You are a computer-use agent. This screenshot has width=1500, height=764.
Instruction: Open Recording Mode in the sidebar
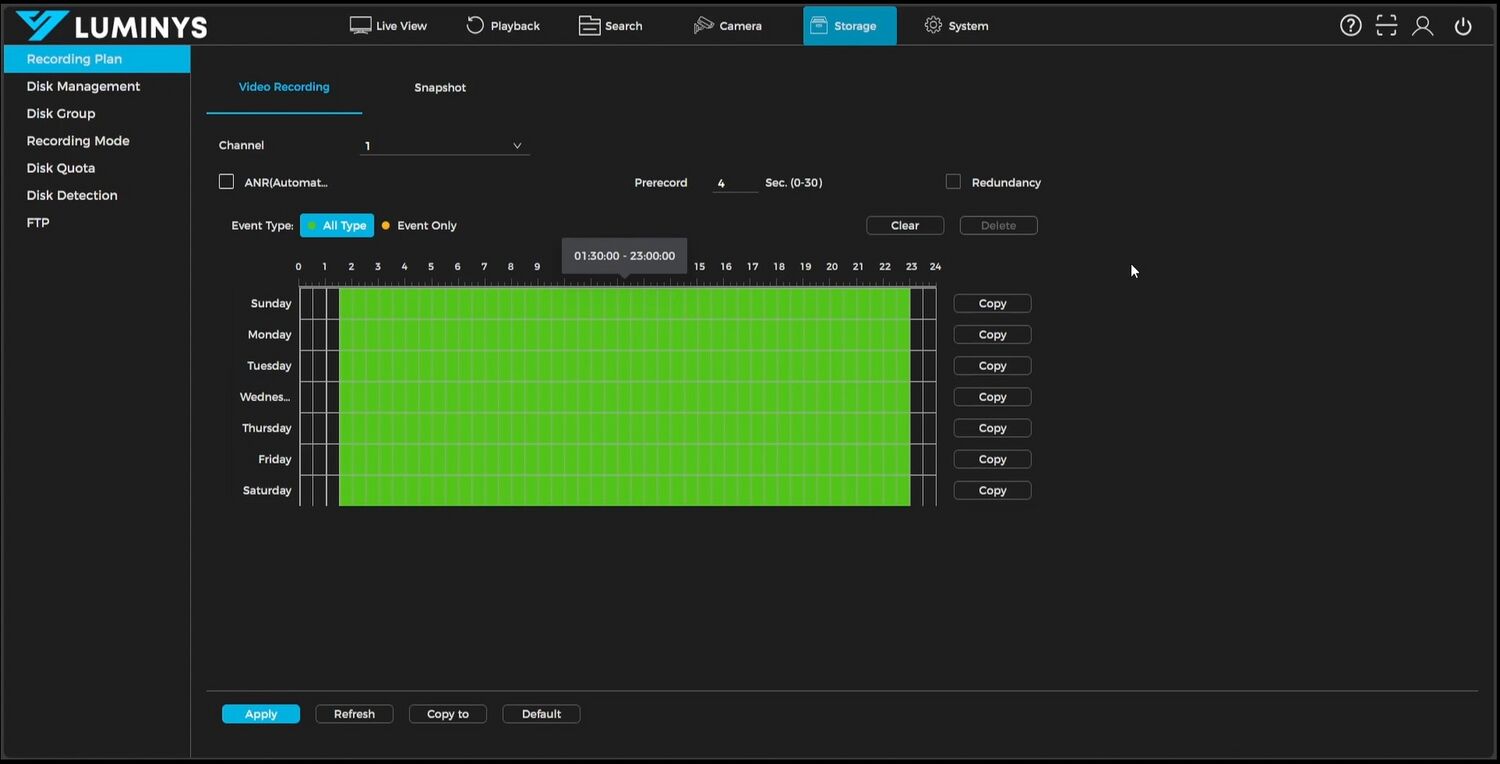(78, 141)
